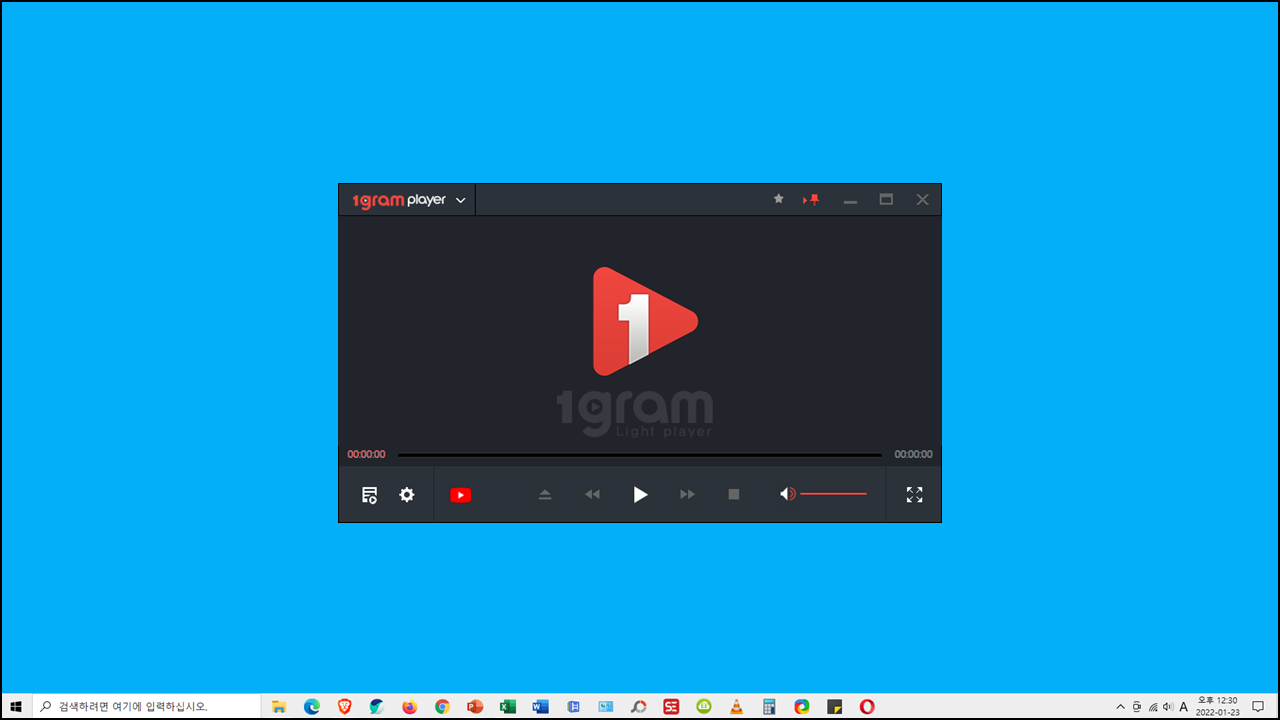Image resolution: width=1280 pixels, height=720 pixels.
Task: Open network status tray icon
Action: tap(1152, 706)
